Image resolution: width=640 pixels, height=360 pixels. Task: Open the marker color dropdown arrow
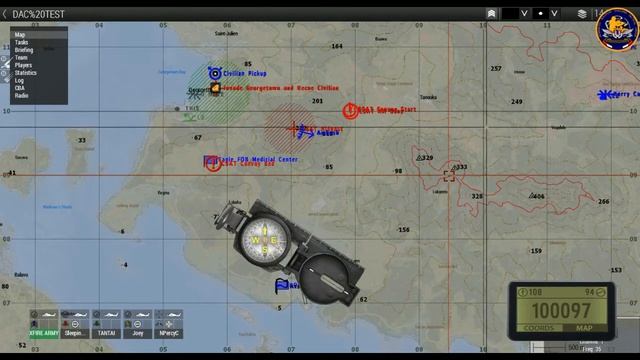[524, 13]
